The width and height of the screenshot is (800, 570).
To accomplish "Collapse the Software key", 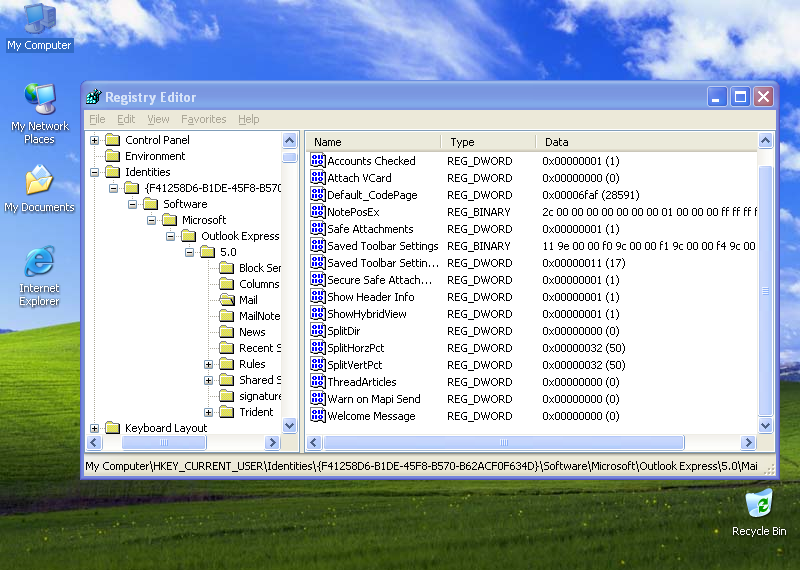I will (x=133, y=204).
